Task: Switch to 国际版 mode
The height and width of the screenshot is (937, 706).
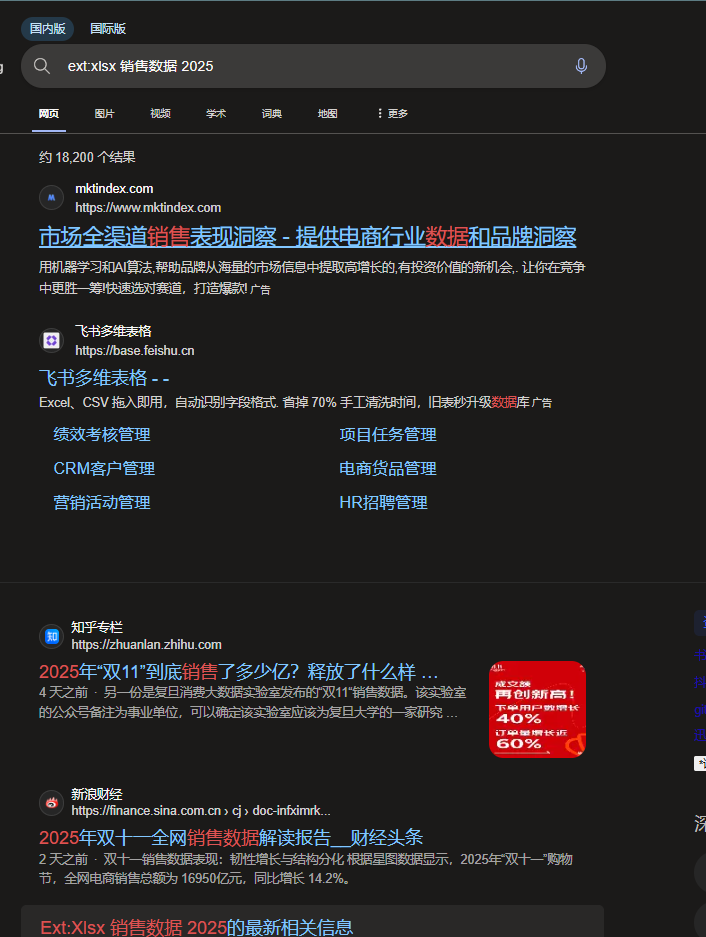Action: pyautogui.click(x=108, y=29)
